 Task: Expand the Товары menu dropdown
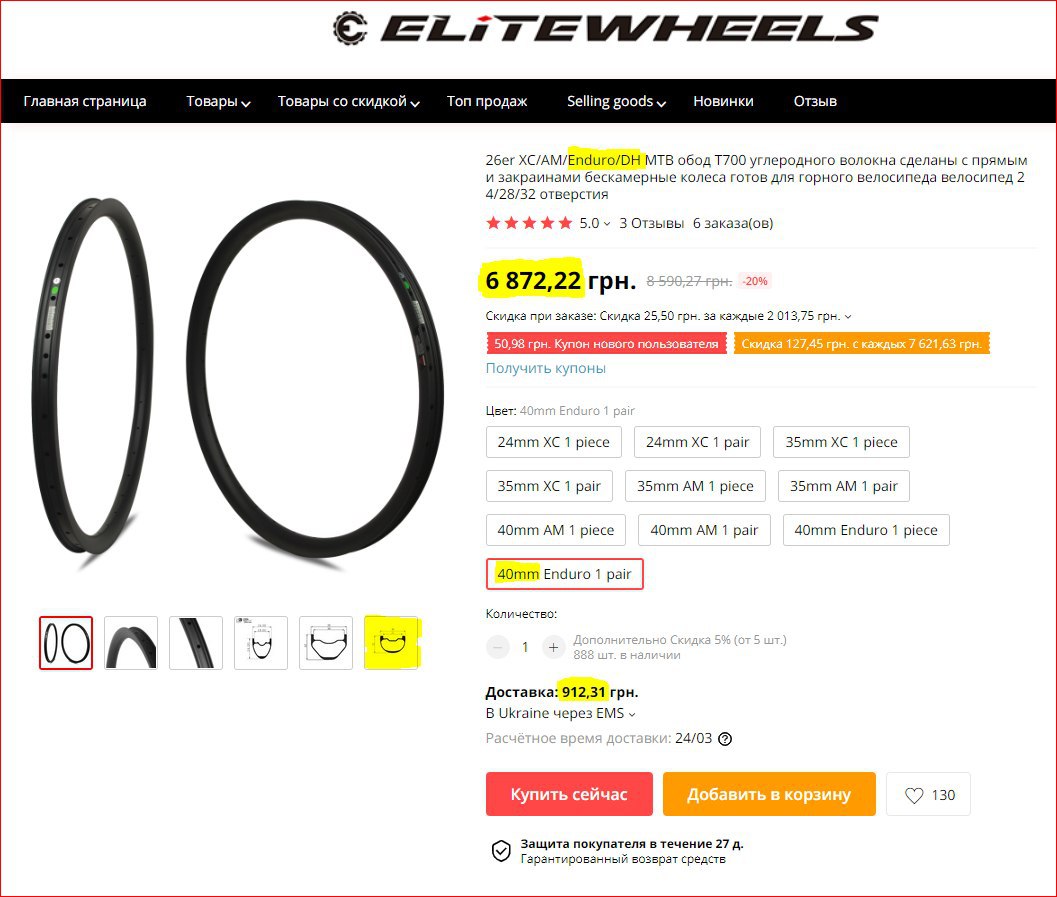coord(218,101)
